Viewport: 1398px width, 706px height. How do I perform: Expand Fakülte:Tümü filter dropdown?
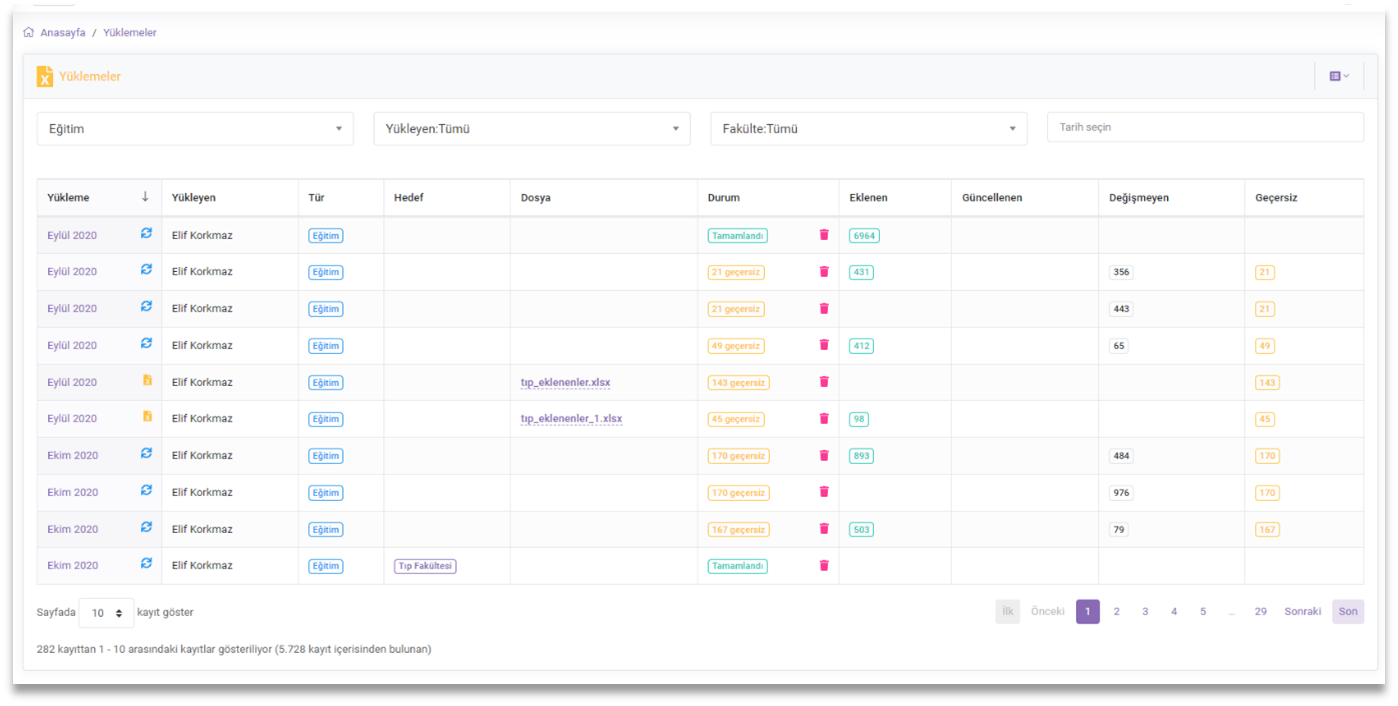868,129
